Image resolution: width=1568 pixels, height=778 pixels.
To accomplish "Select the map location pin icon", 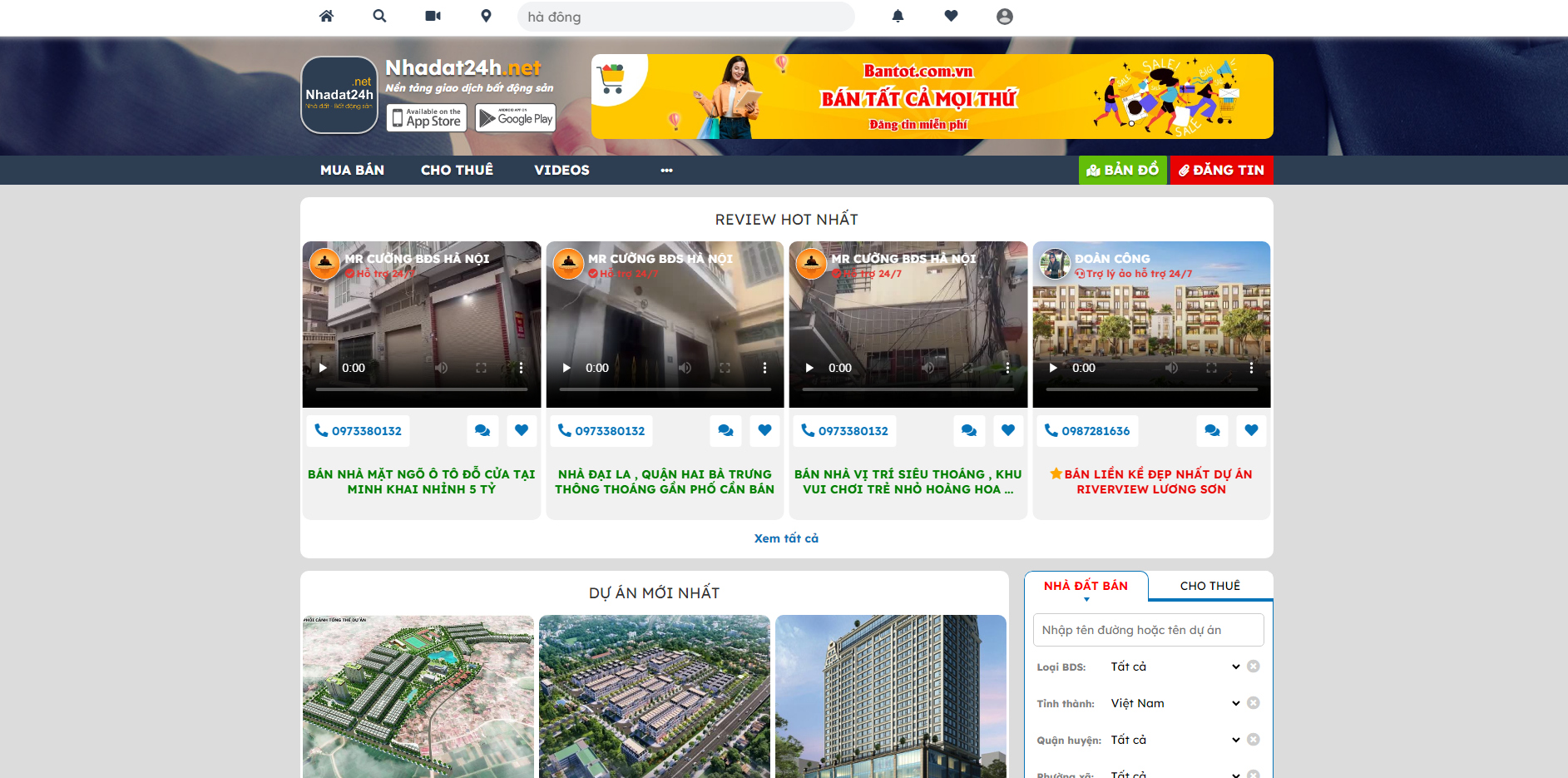I will (x=486, y=16).
